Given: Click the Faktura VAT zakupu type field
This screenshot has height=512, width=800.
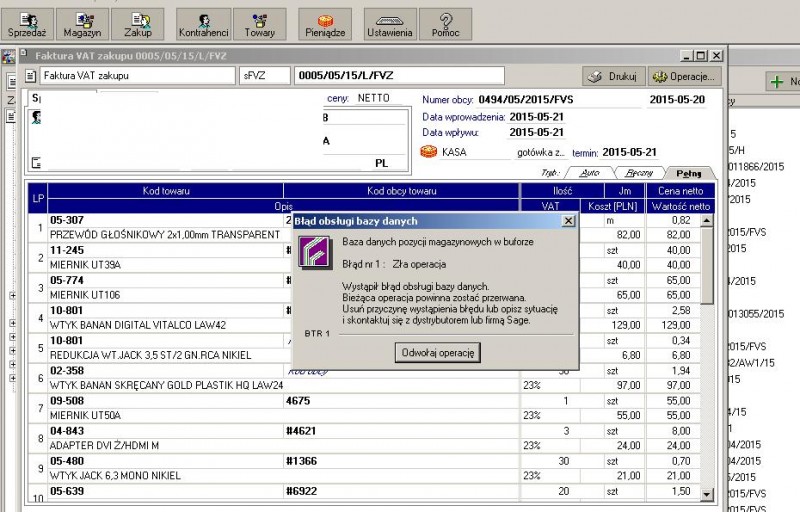Looking at the screenshot, I should tap(137, 75).
